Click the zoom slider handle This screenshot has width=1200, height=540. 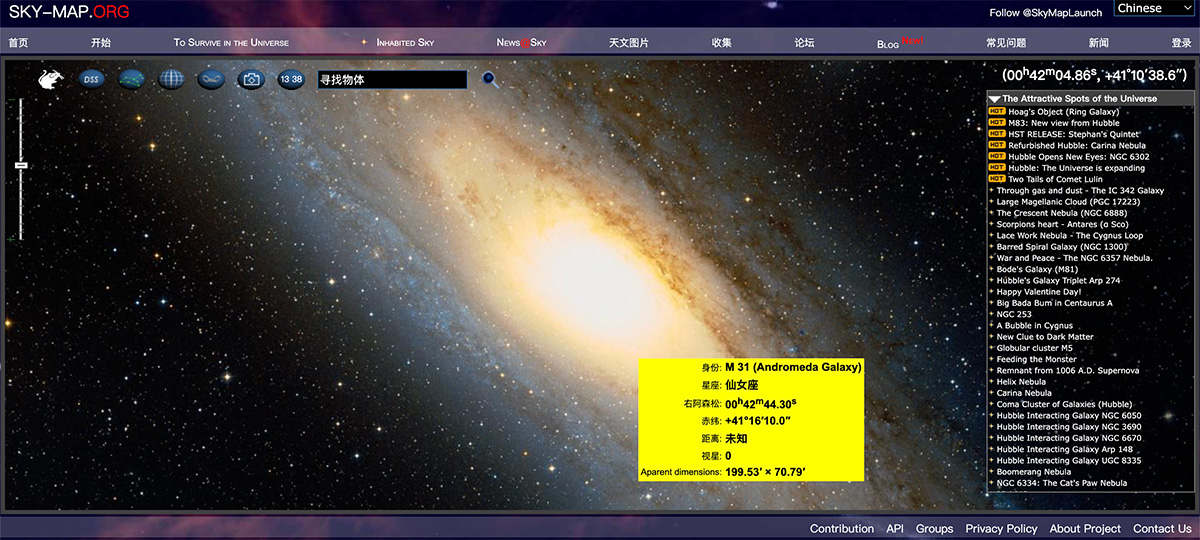coord(21,165)
